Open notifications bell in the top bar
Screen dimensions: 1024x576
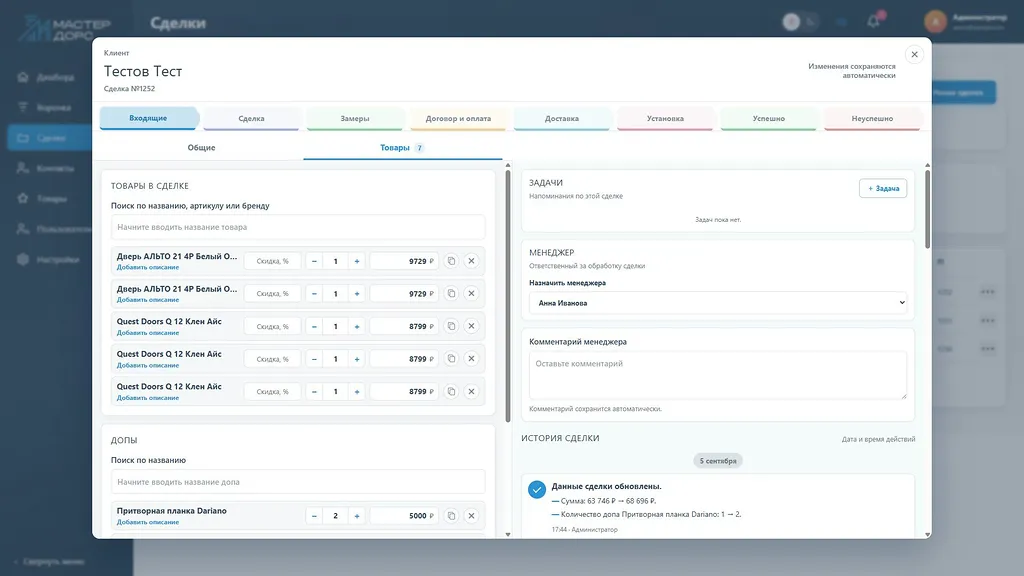pyautogui.click(x=874, y=21)
